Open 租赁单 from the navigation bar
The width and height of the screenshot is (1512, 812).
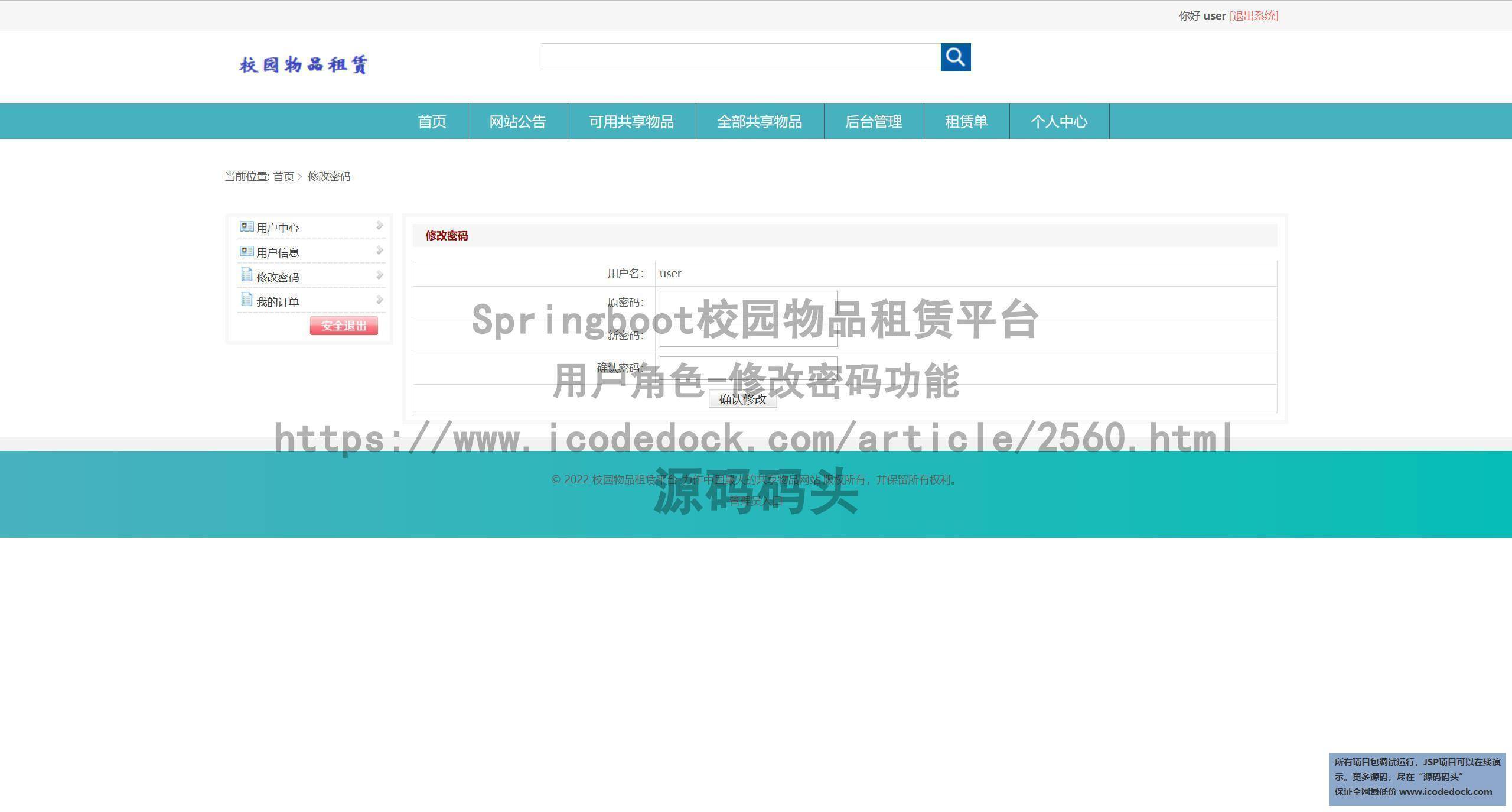point(966,122)
